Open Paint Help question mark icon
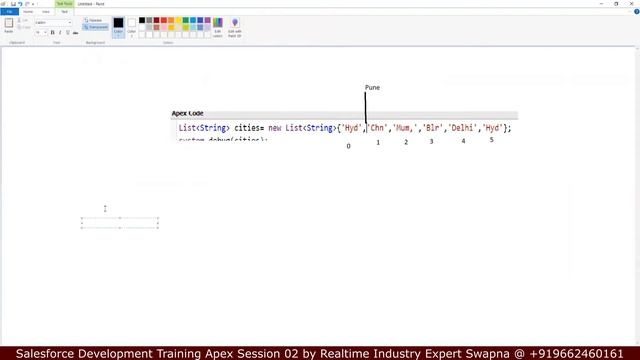 click(636, 11)
